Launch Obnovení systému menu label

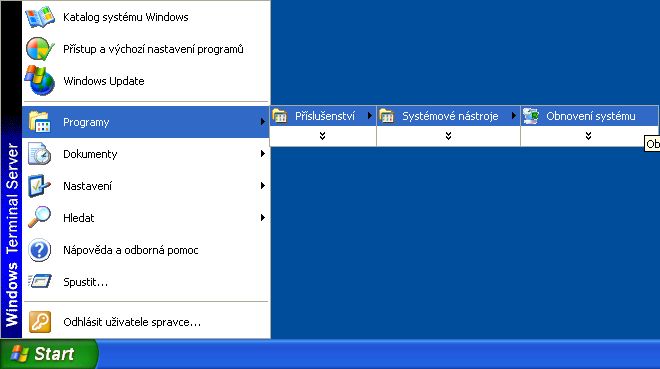(591, 116)
